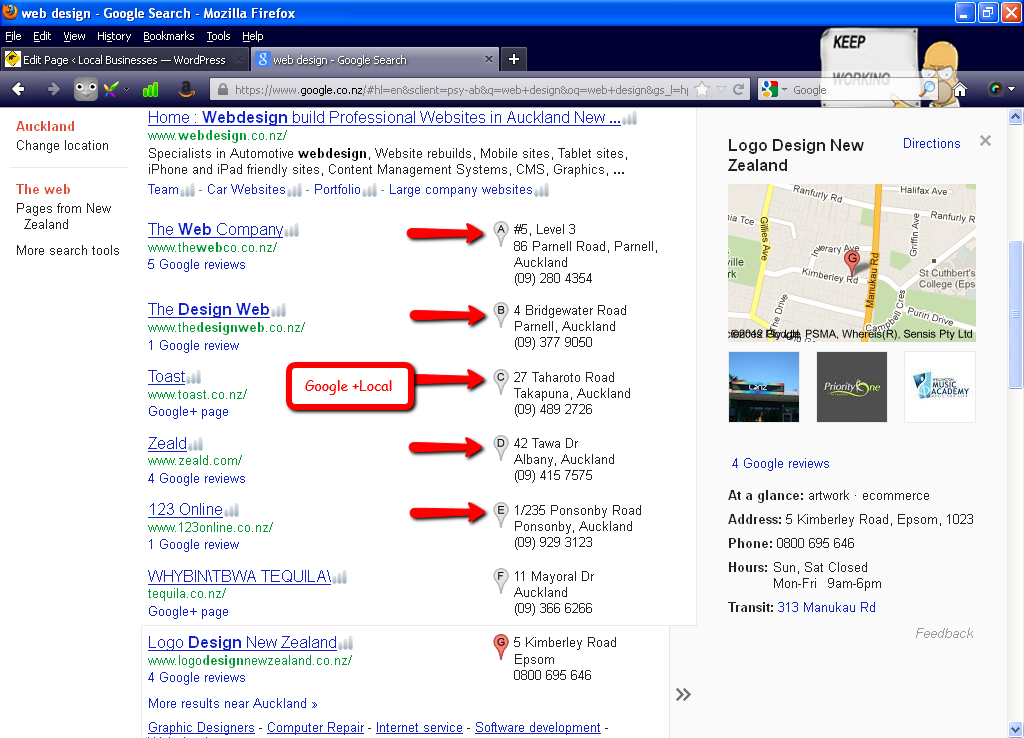Open dropdown beside the color wheel icon
Viewport: 1024px width, 738px height.
click(x=1012, y=89)
